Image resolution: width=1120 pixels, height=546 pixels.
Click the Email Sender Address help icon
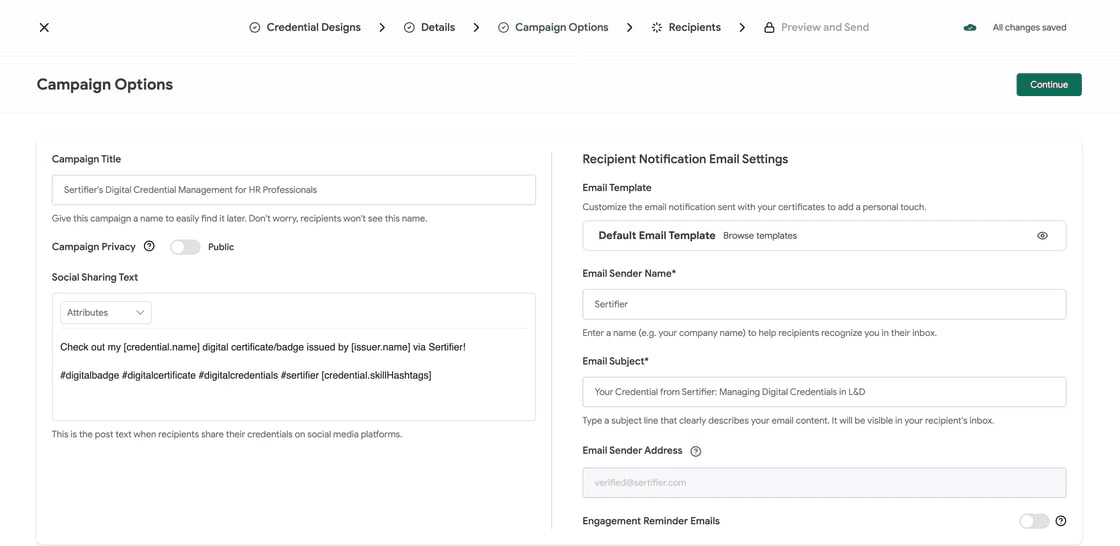click(696, 451)
